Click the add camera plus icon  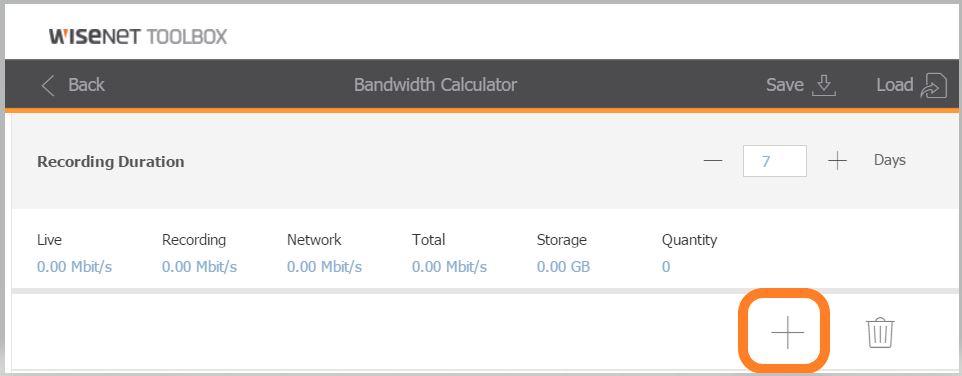pos(787,332)
